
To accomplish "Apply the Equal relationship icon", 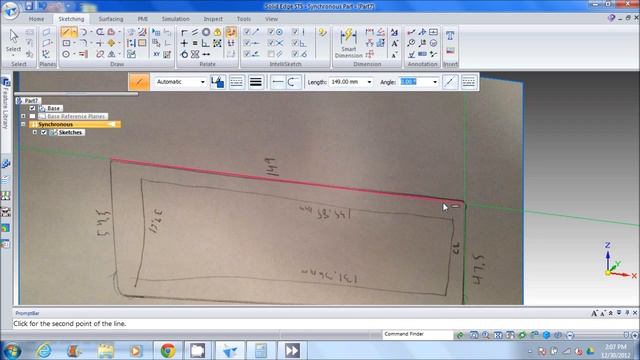I will click(195, 43).
